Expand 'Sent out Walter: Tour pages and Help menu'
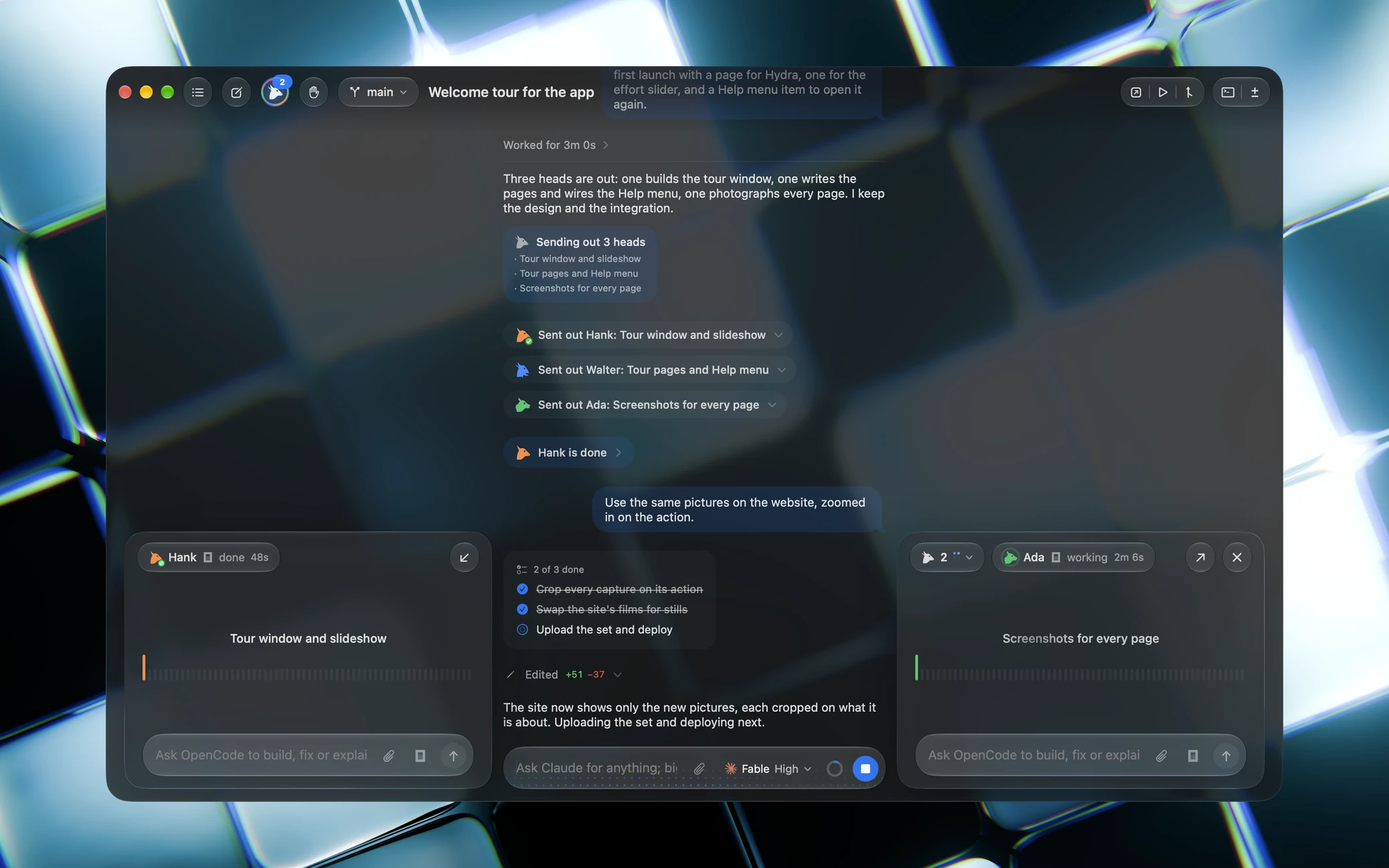The width and height of the screenshot is (1389, 868). pyautogui.click(x=648, y=370)
